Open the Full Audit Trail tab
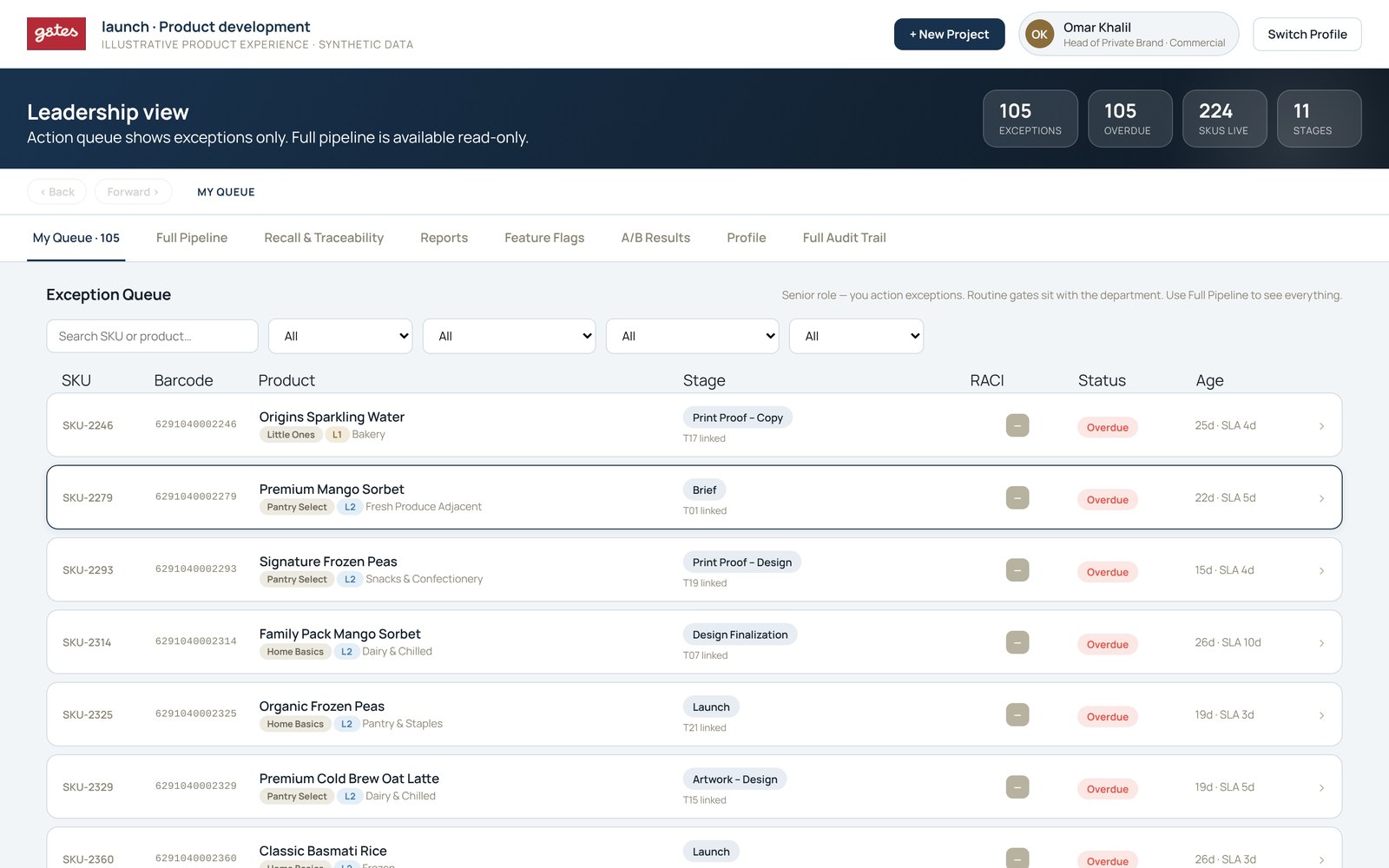Image resolution: width=1389 pixels, height=868 pixels. point(844,238)
